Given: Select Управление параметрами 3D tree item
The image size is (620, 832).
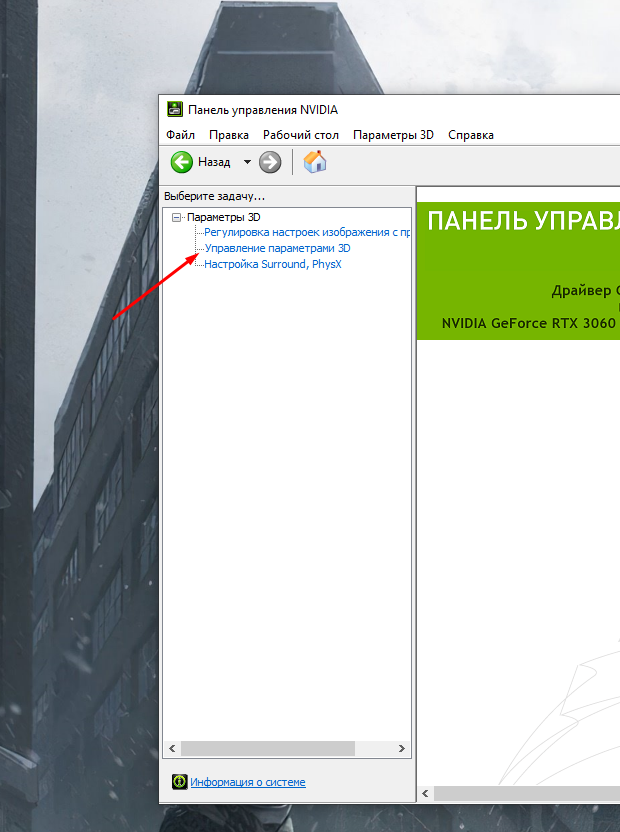Looking at the screenshot, I should [278, 248].
